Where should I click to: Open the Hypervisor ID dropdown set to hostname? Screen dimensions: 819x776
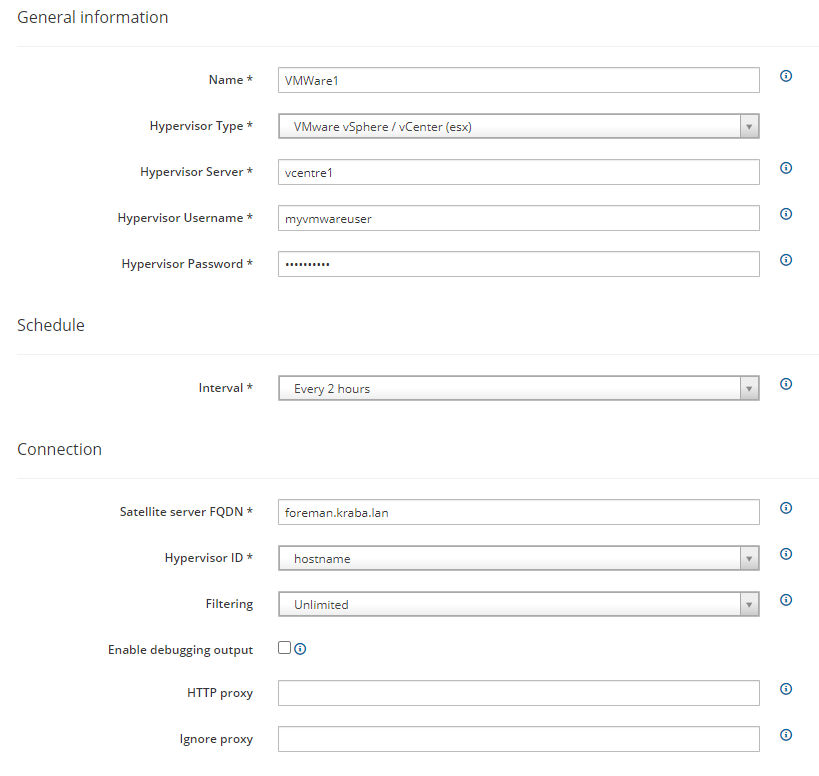pos(519,558)
